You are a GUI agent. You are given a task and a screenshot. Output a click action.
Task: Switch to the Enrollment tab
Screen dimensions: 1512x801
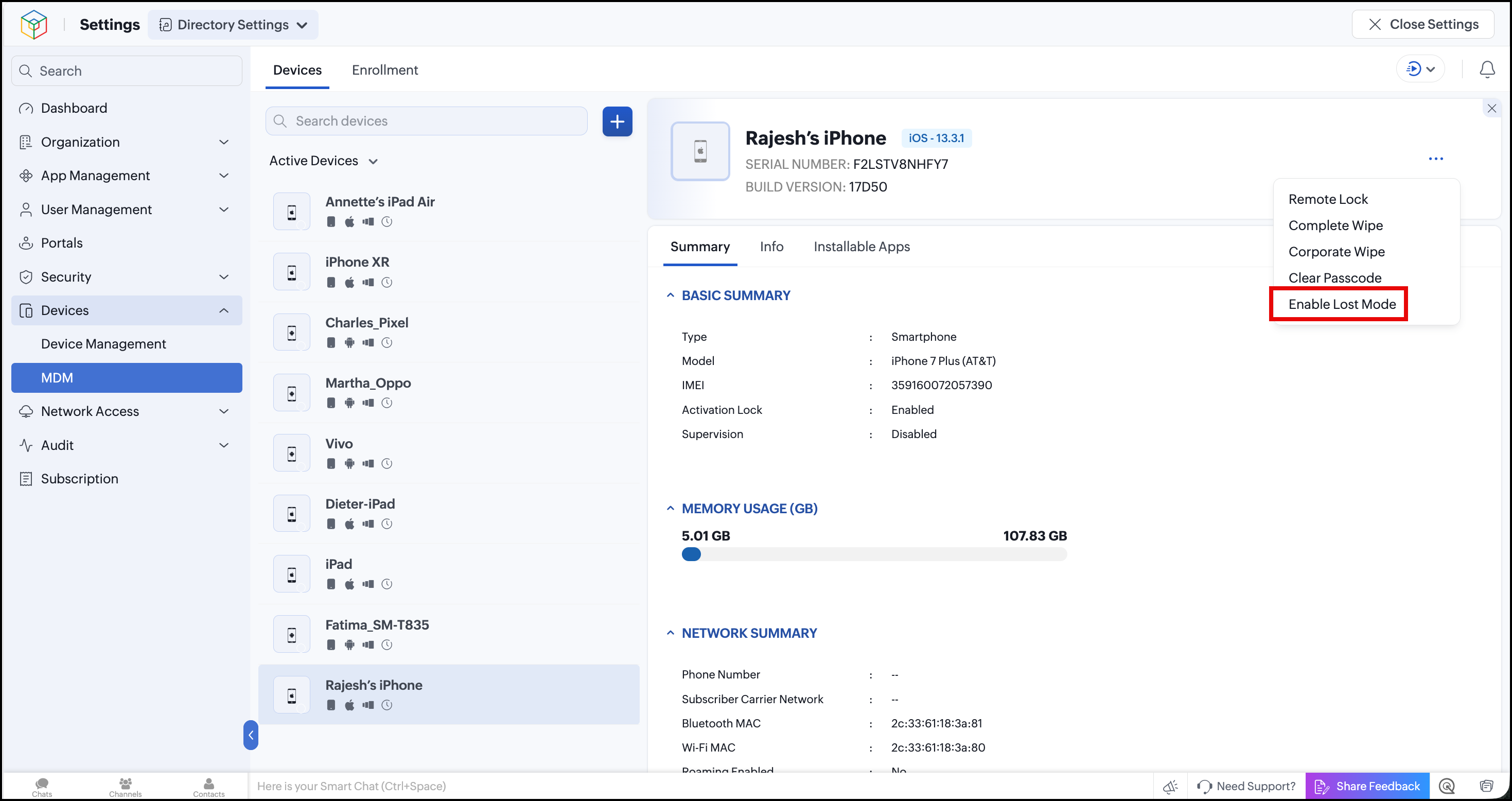pos(384,70)
